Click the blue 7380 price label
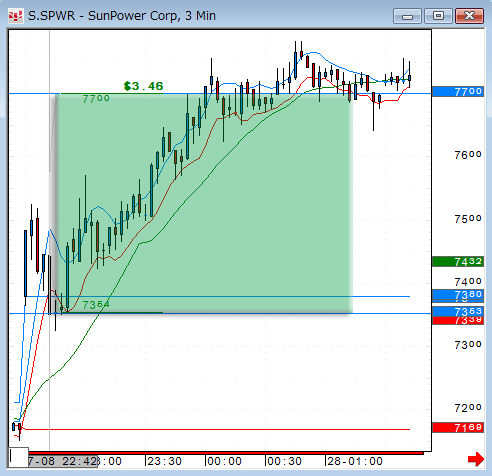 click(458, 295)
